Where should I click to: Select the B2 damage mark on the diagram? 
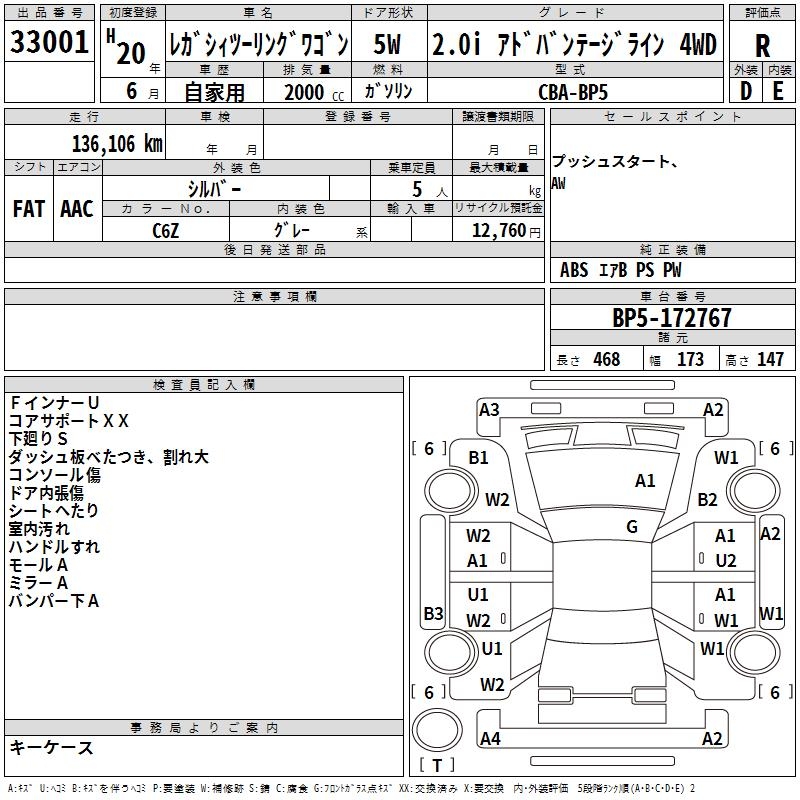click(708, 499)
